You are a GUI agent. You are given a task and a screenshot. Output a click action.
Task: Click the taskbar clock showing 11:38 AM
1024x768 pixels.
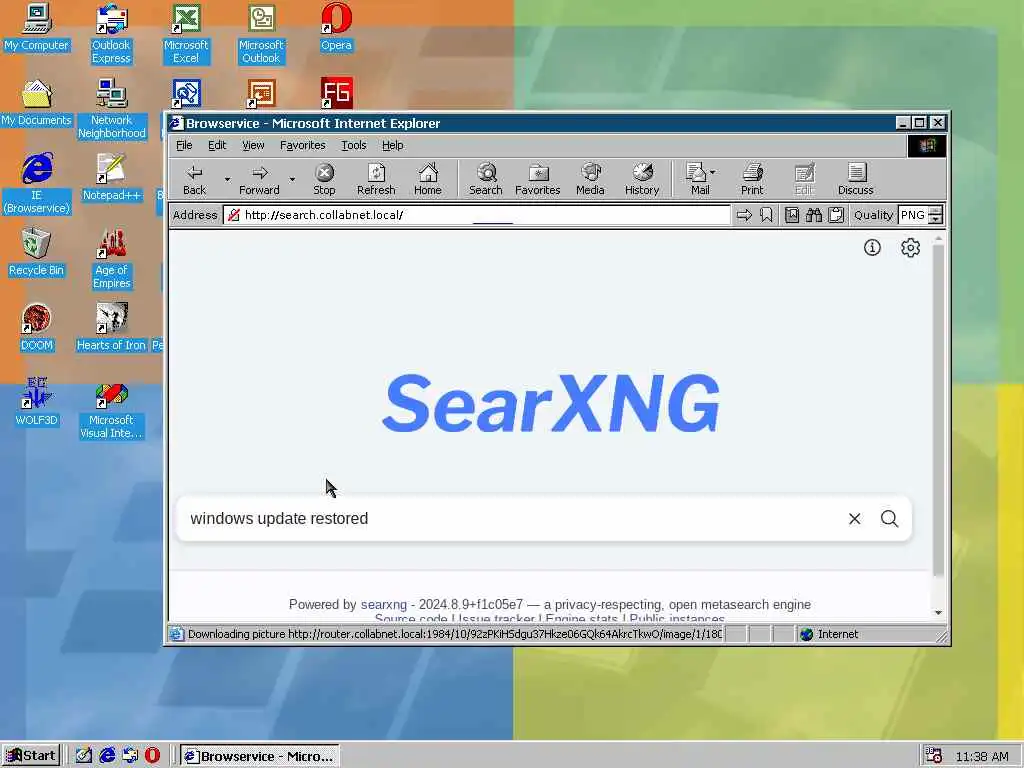(x=982, y=756)
